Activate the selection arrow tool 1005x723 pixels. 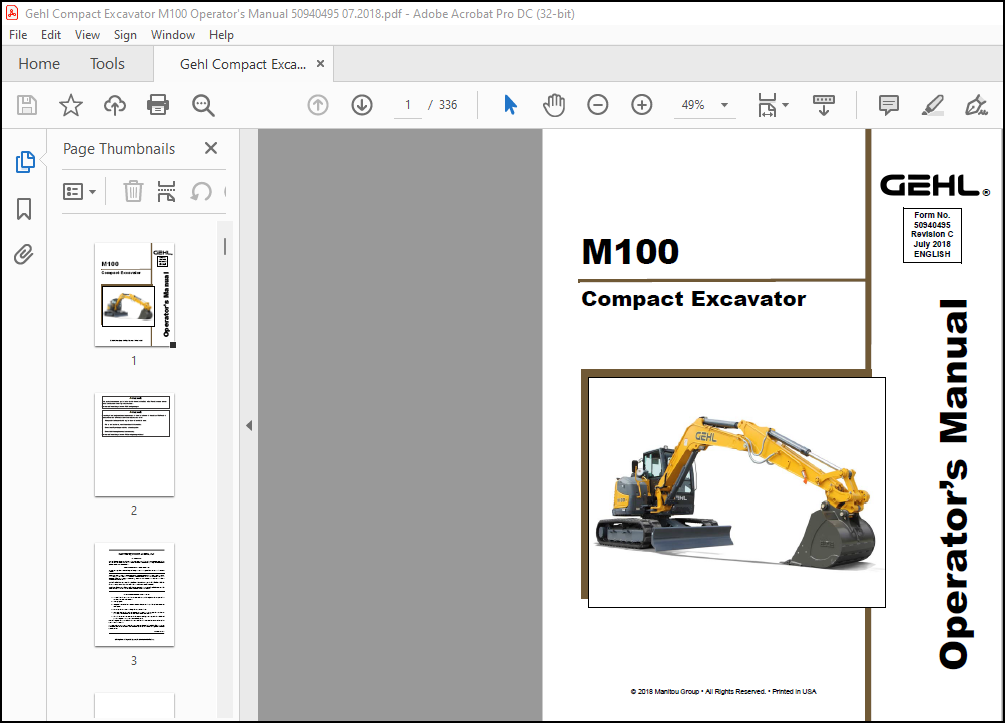pyautogui.click(x=510, y=104)
